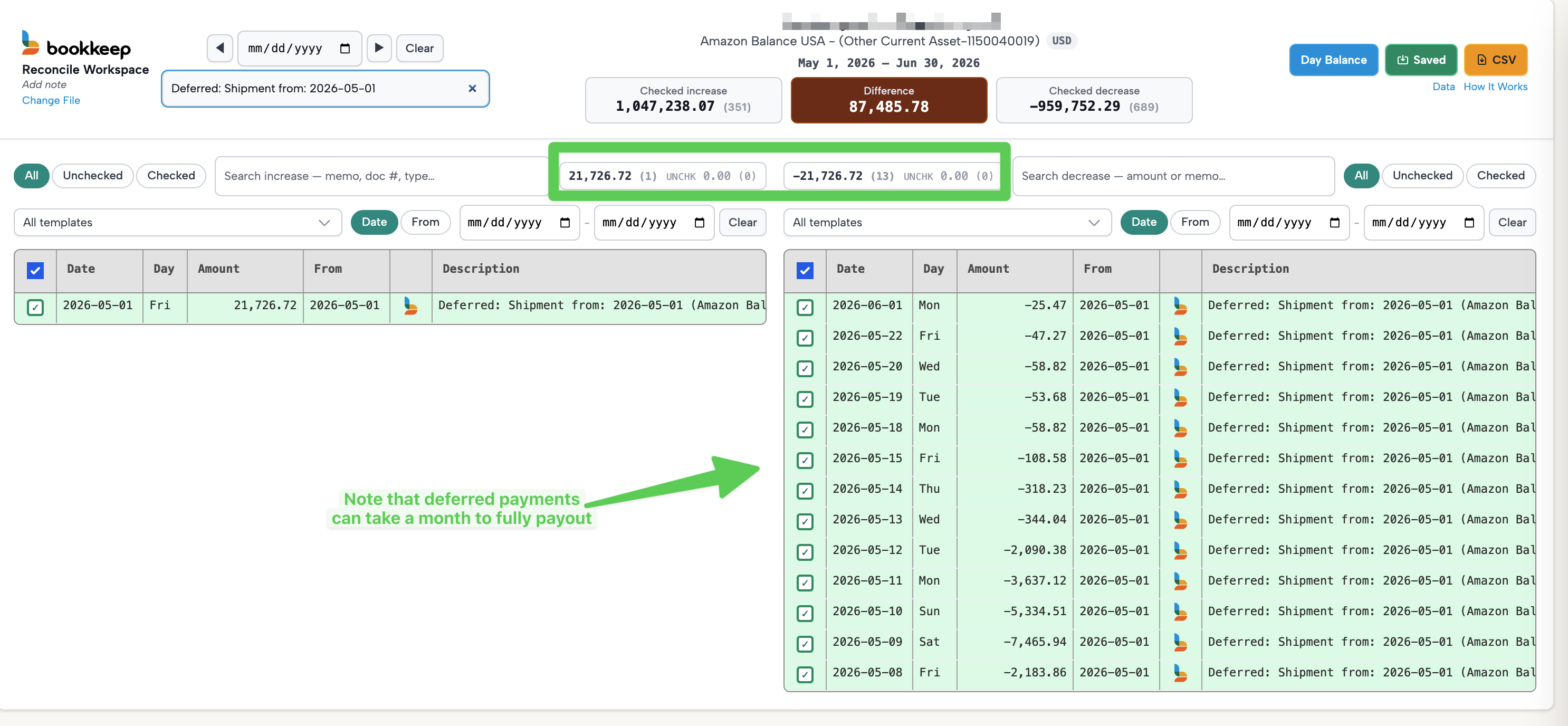The width and height of the screenshot is (1568, 726).
Task: Clear the decrease date range
Action: (1512, 223)
